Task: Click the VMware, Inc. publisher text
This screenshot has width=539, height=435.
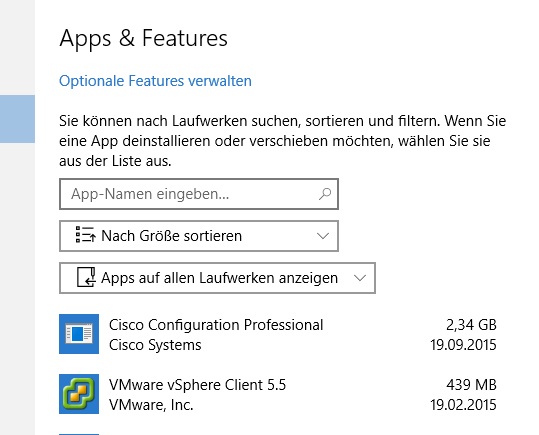Action: [151, 405]
